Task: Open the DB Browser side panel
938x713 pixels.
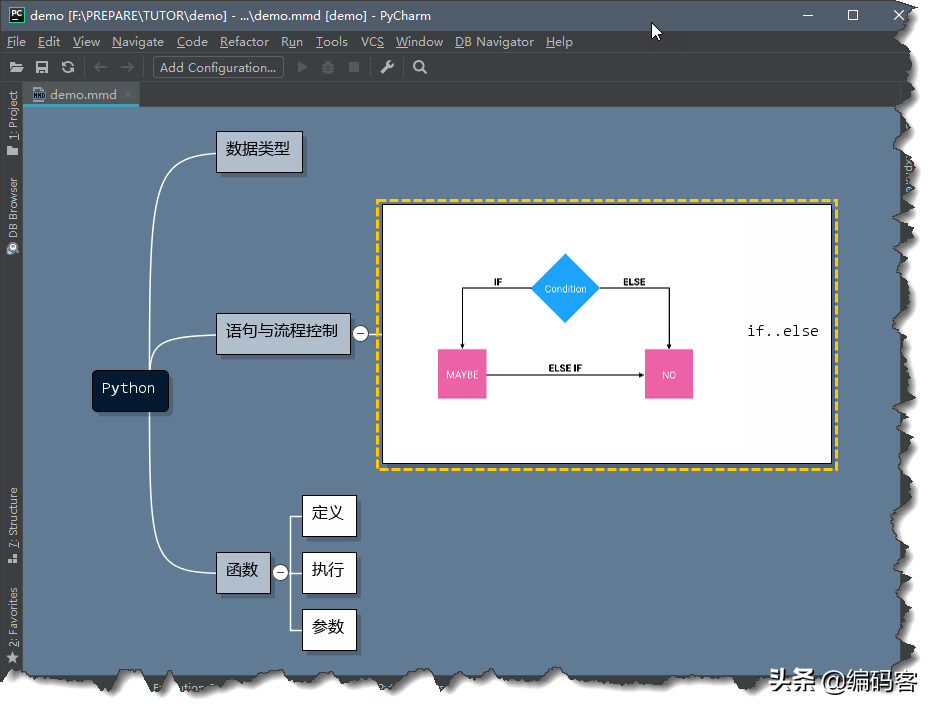Action: 13,216
